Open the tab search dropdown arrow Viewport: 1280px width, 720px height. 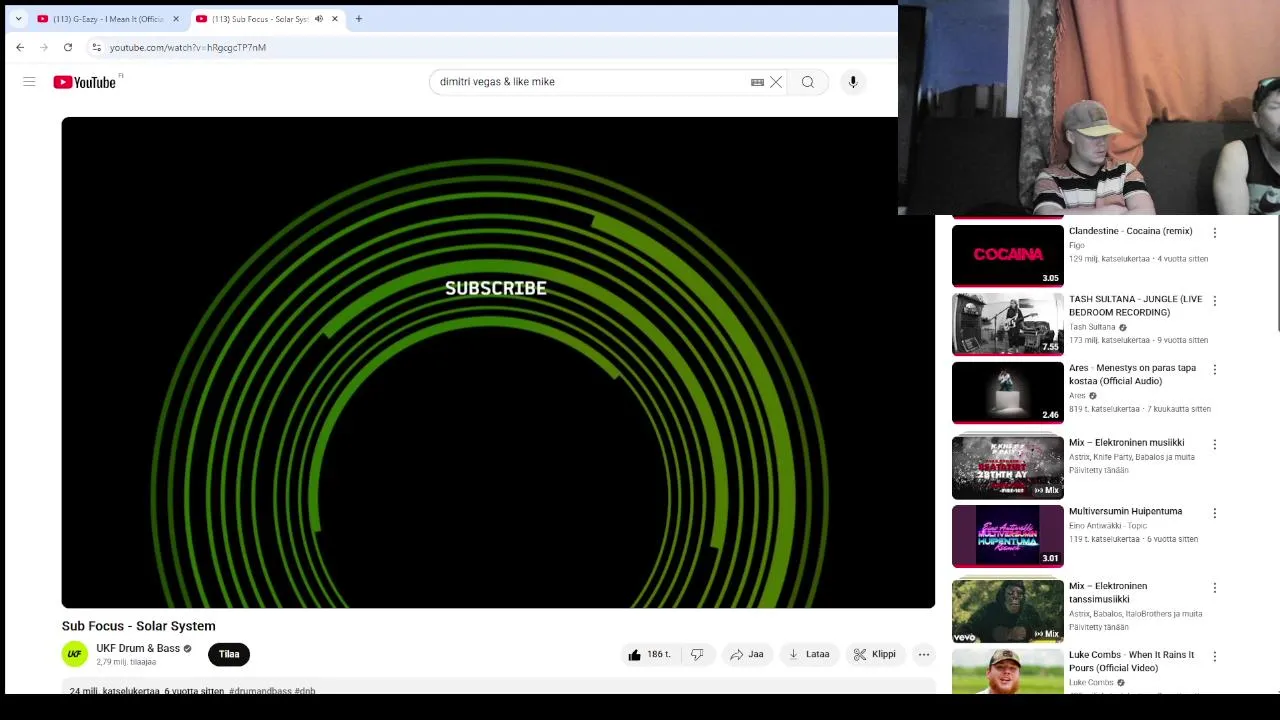pos(18,19)
